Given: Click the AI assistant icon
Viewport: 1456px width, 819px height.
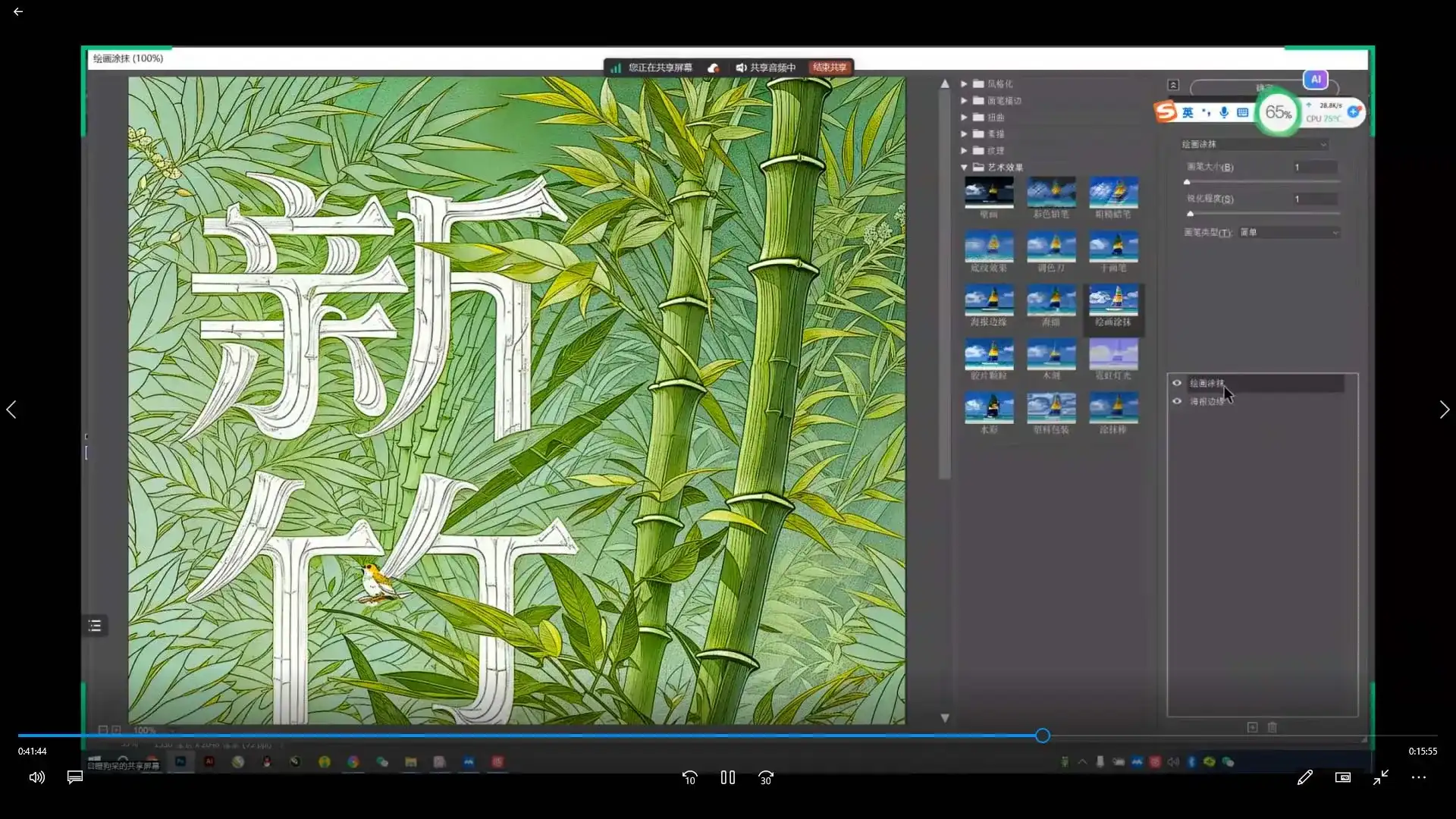Looking at the screenshot, I should [1317, 80].
